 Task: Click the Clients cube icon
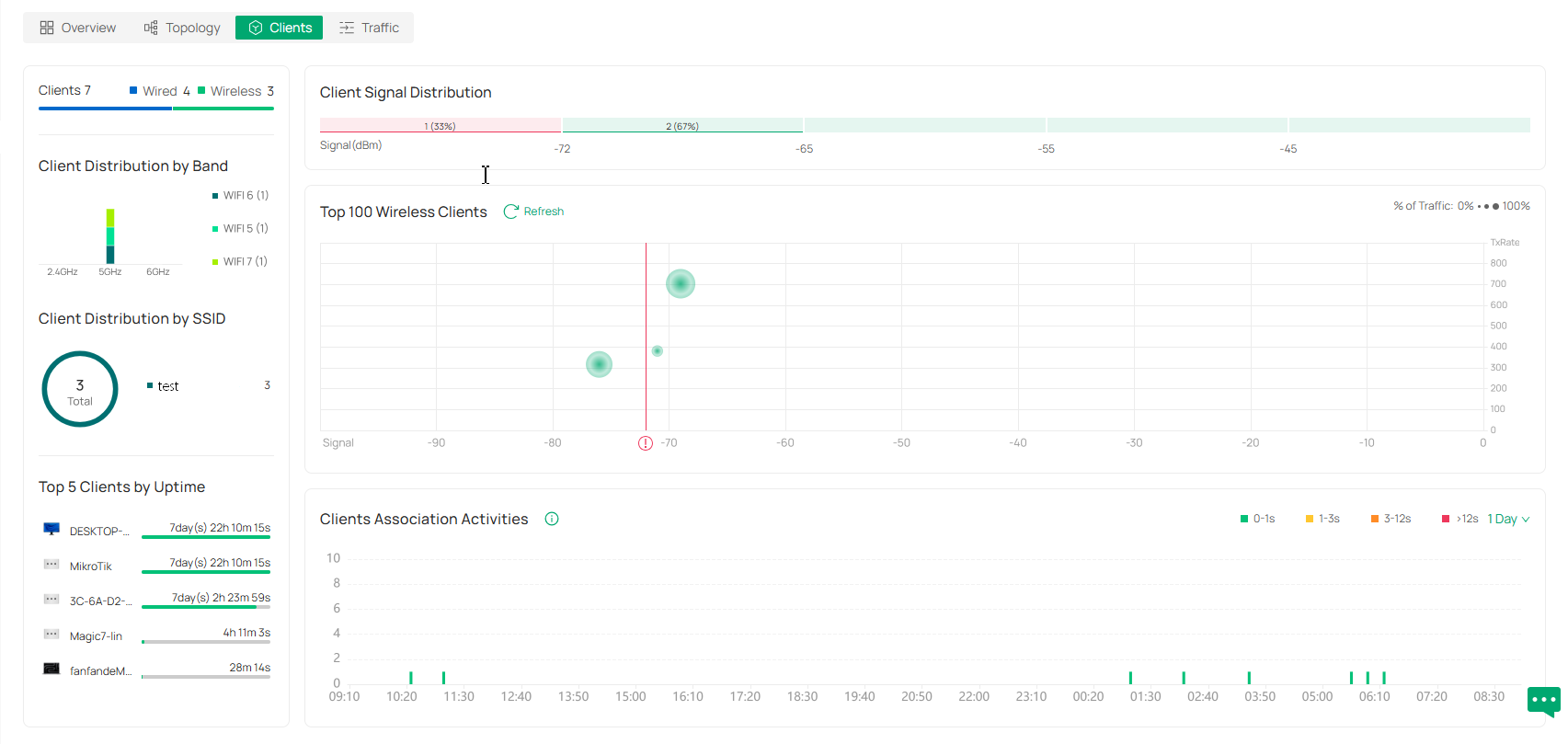256,28
